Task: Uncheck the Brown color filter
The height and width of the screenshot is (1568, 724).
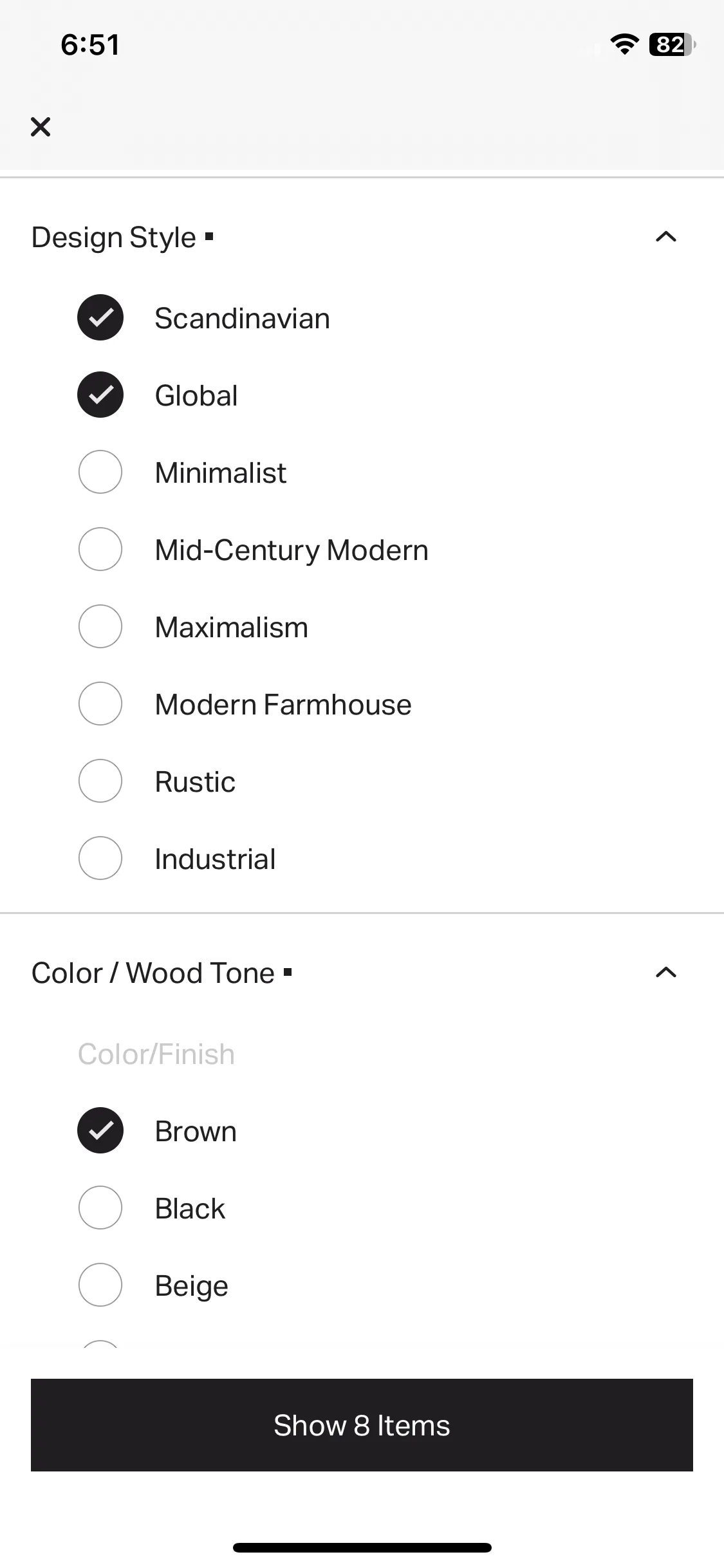Action: coord(100,1130)
